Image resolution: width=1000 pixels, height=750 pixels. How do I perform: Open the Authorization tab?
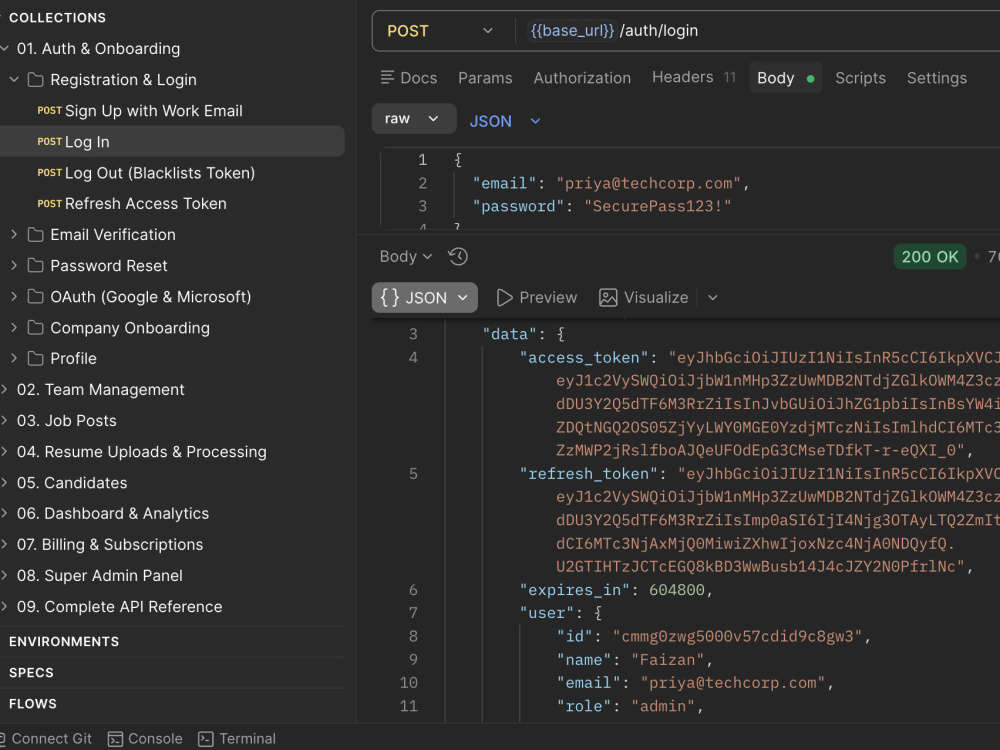click(582, 78)
